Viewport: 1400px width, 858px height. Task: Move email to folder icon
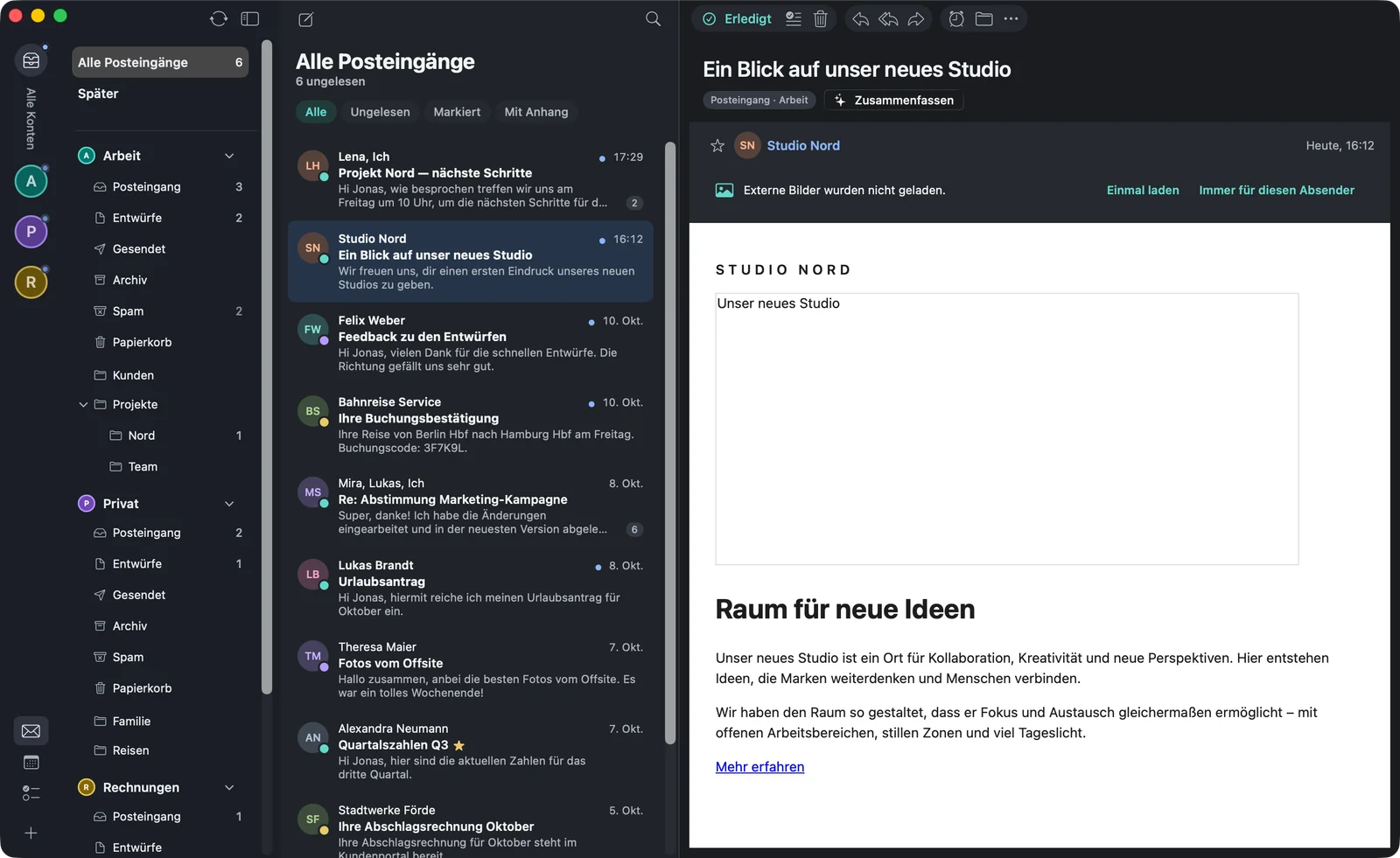[x=984, y=18]
